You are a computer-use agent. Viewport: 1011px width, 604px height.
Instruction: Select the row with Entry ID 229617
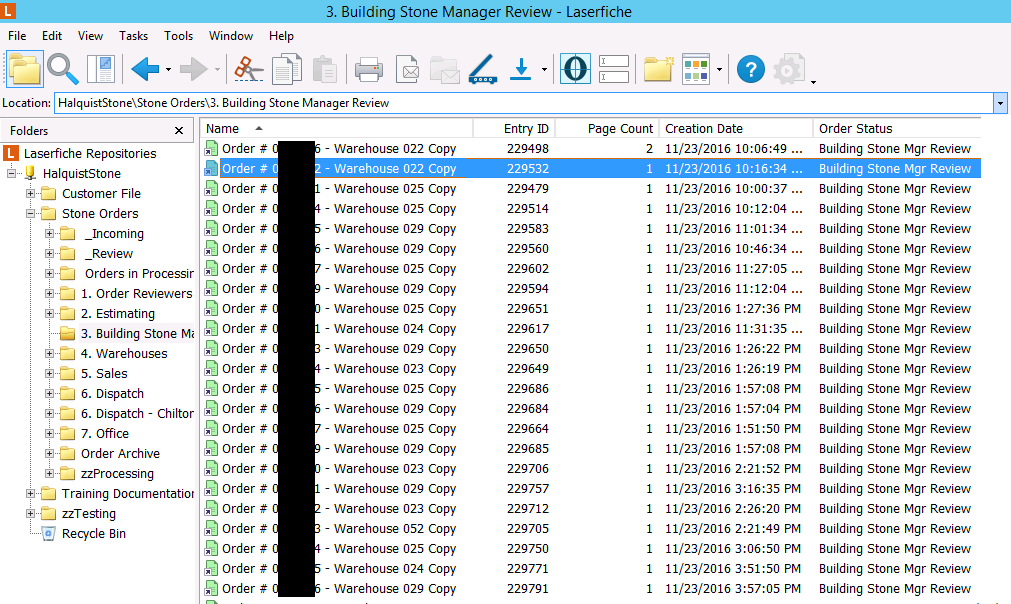(x=591, y=329)
